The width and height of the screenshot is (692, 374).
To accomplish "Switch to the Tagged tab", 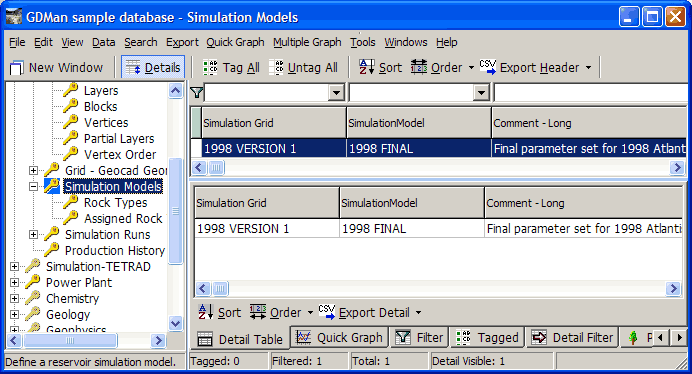I will [487, 338].
